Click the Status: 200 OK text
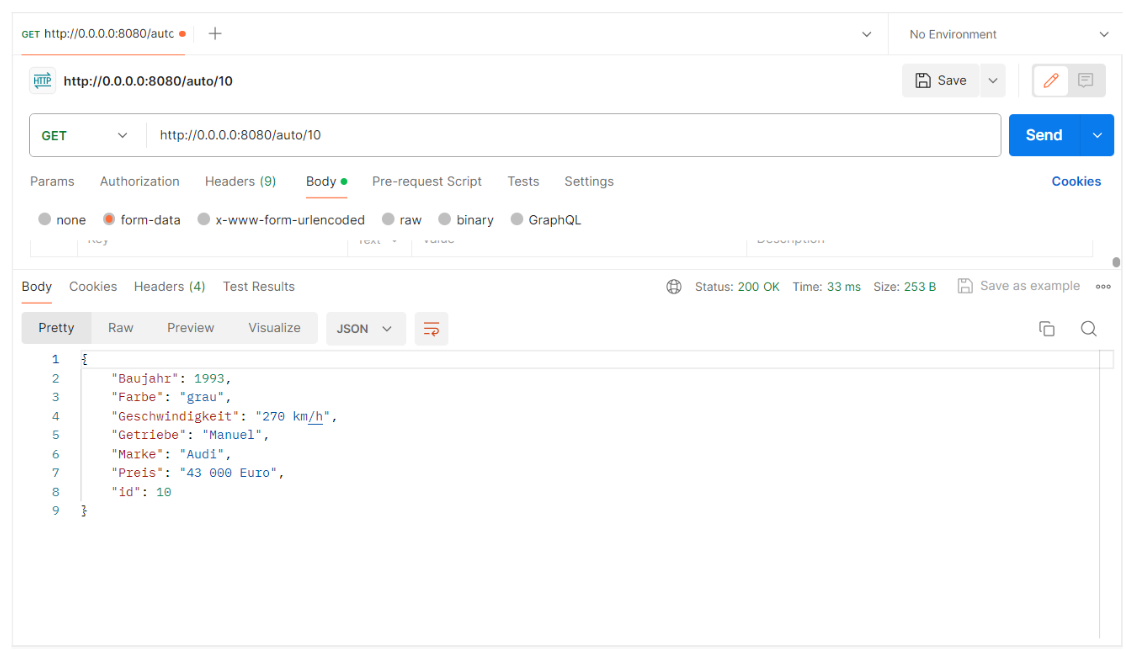1126x651 pixels. pyautogui.click(x=737, y=287)
